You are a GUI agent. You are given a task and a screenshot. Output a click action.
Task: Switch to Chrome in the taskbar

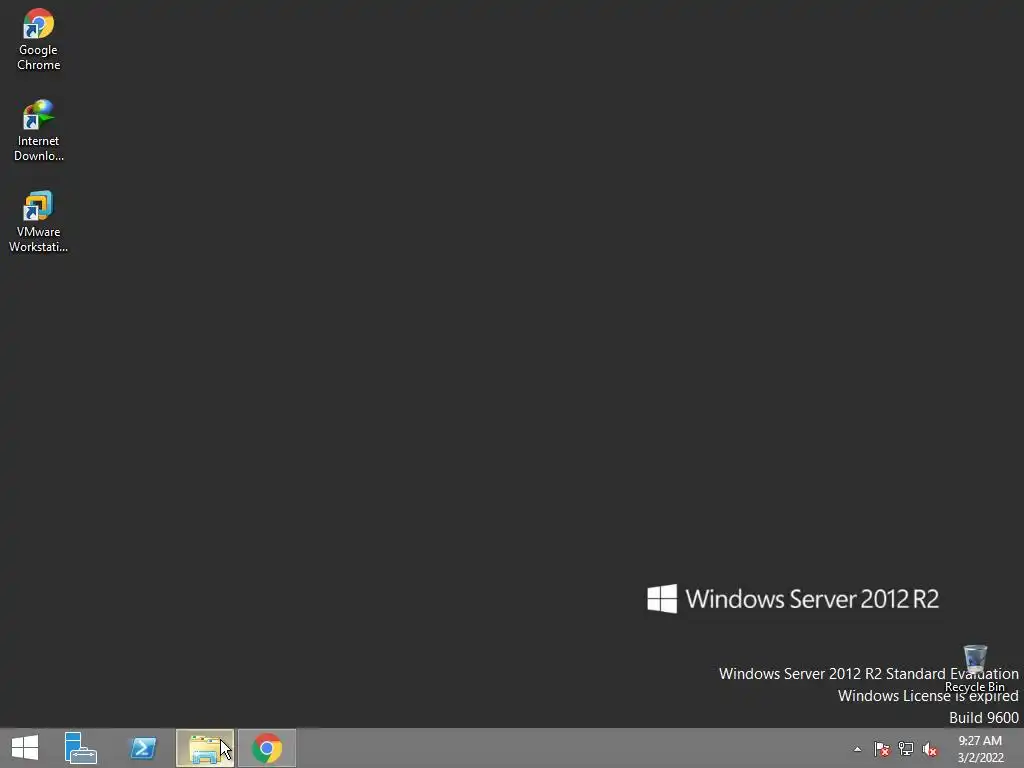tap(267, 748)
